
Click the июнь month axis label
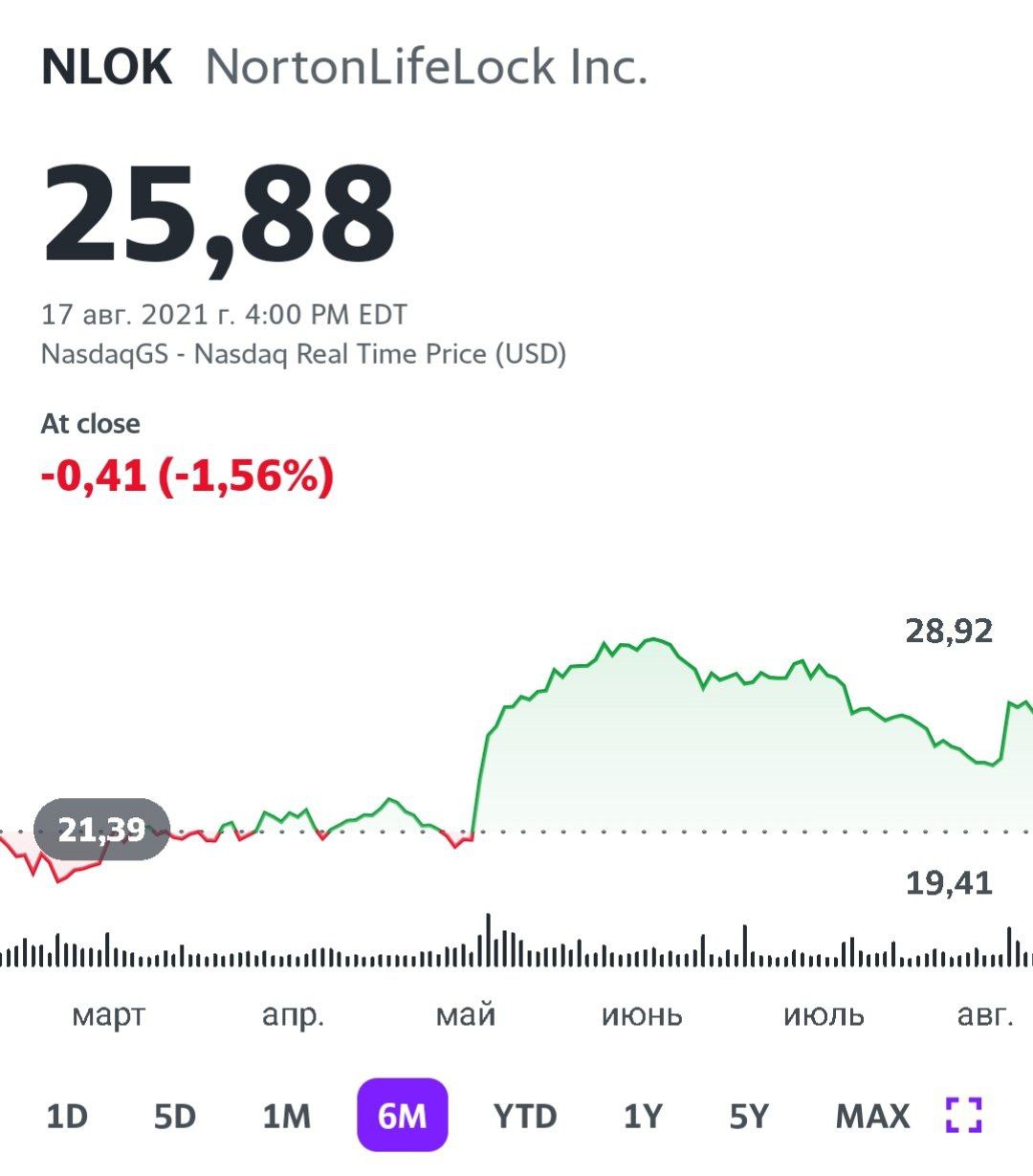coord(642,1014)
